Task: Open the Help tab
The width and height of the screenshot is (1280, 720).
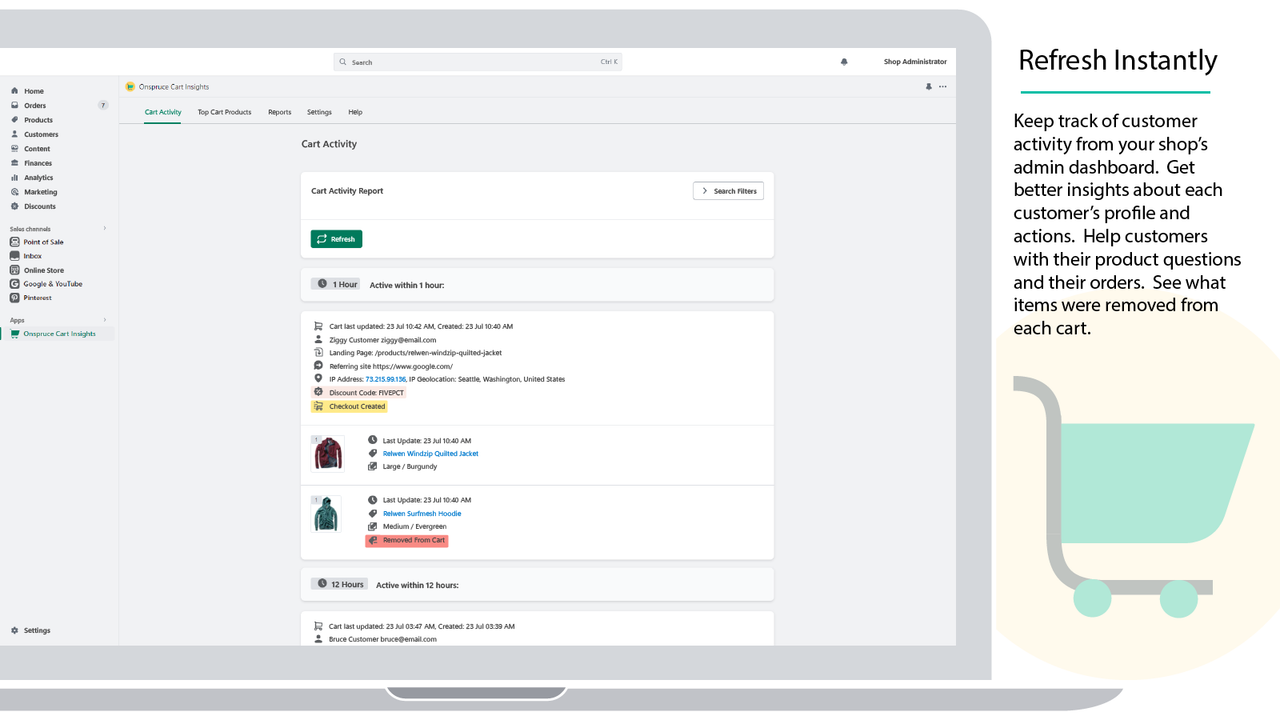Action: tap(355, 112)
